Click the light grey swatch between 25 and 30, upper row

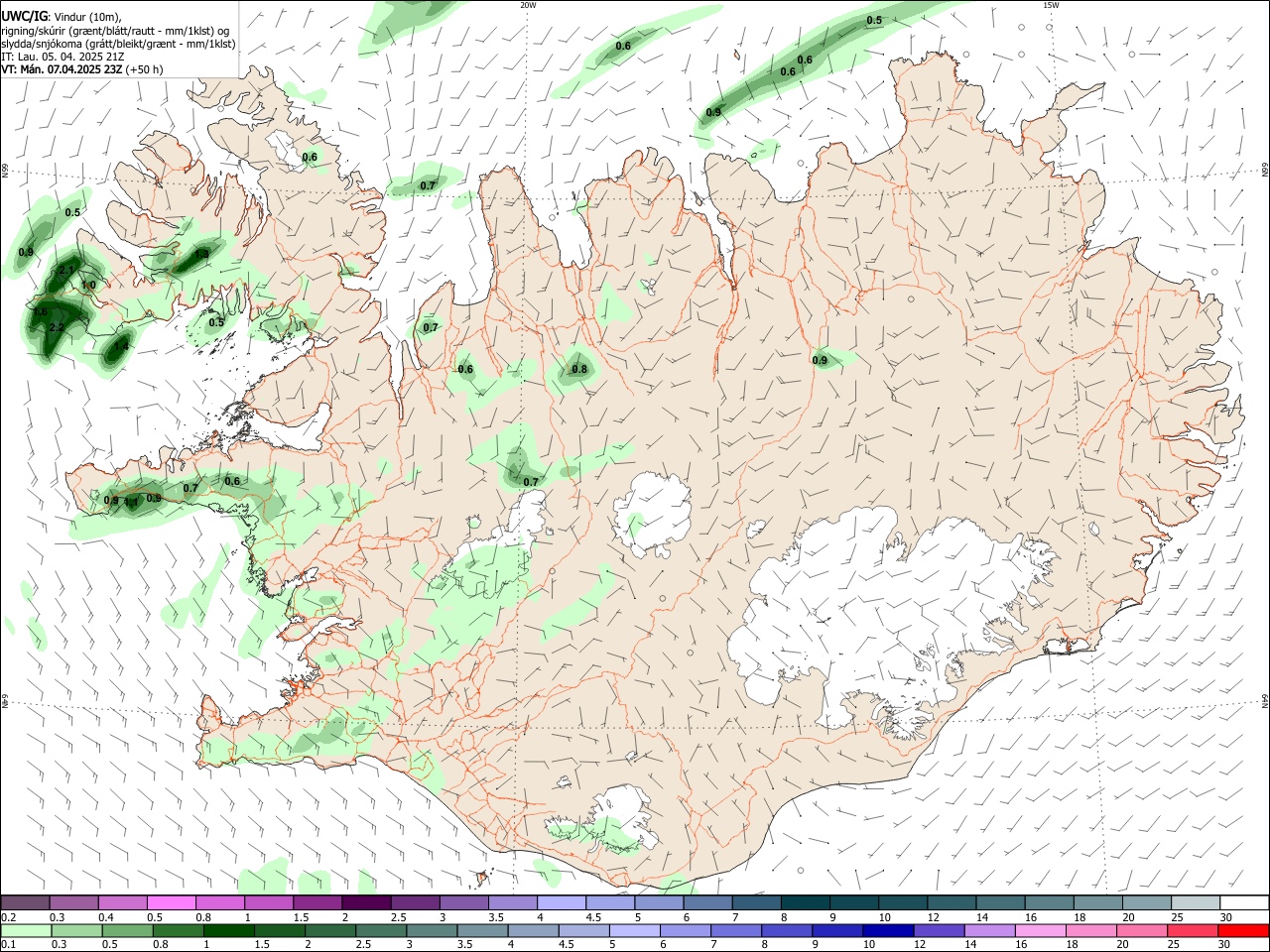click(1196, 902)
